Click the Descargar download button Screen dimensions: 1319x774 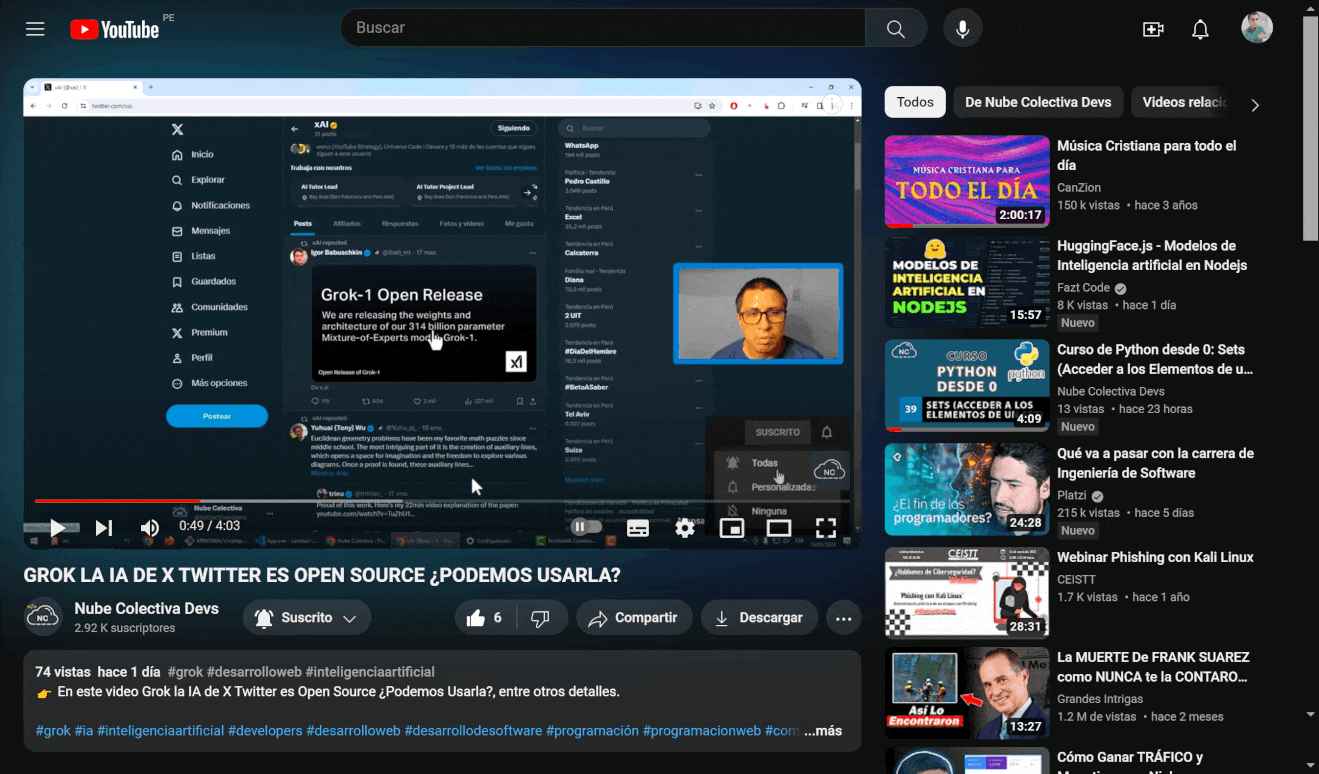pyautogui.click(x=759, y=618)
